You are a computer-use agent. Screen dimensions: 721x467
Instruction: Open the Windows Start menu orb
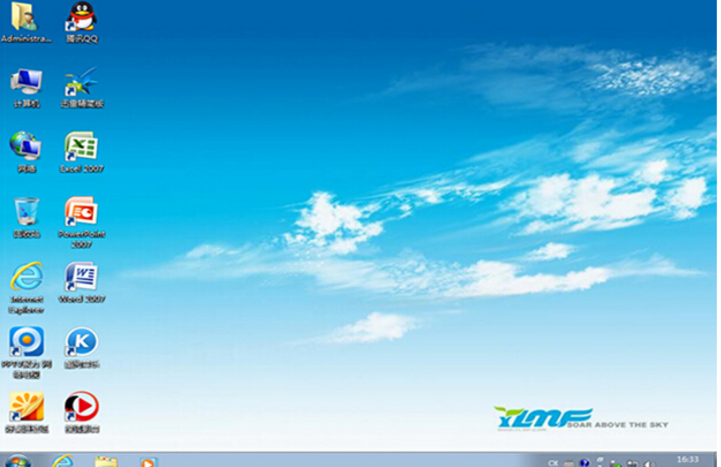click(17, 461)
